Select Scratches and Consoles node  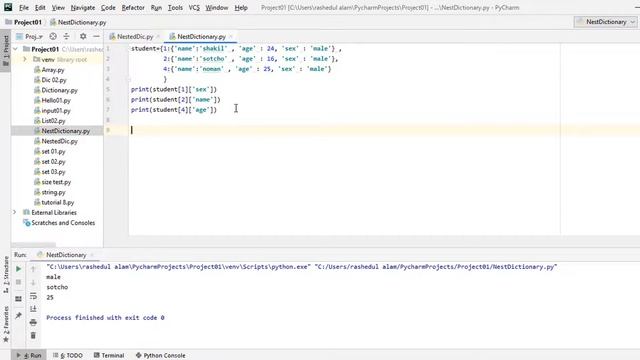click(x=59, y=223)
